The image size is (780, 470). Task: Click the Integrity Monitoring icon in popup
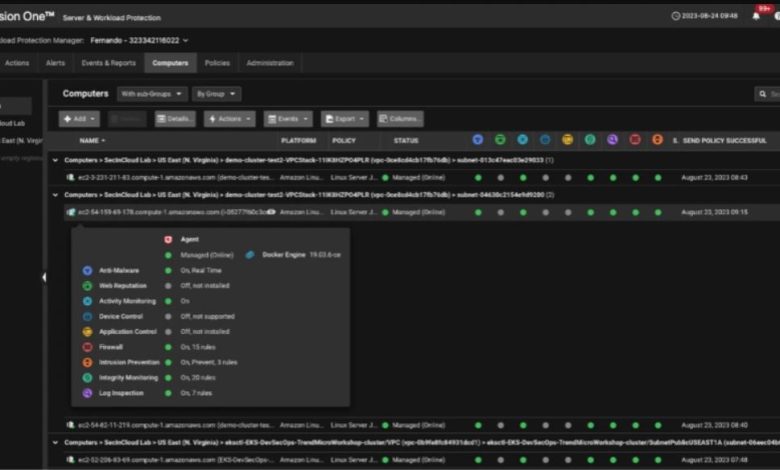point(88,378)
